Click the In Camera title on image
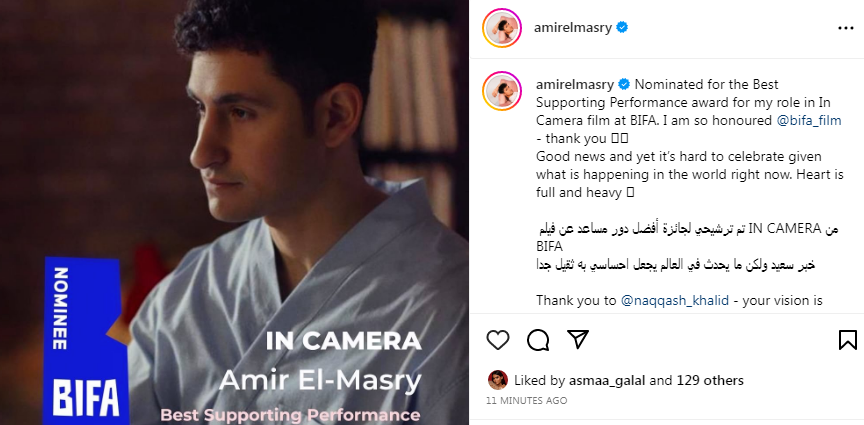This screenshot has height=425, width=864. coord(343,341)
